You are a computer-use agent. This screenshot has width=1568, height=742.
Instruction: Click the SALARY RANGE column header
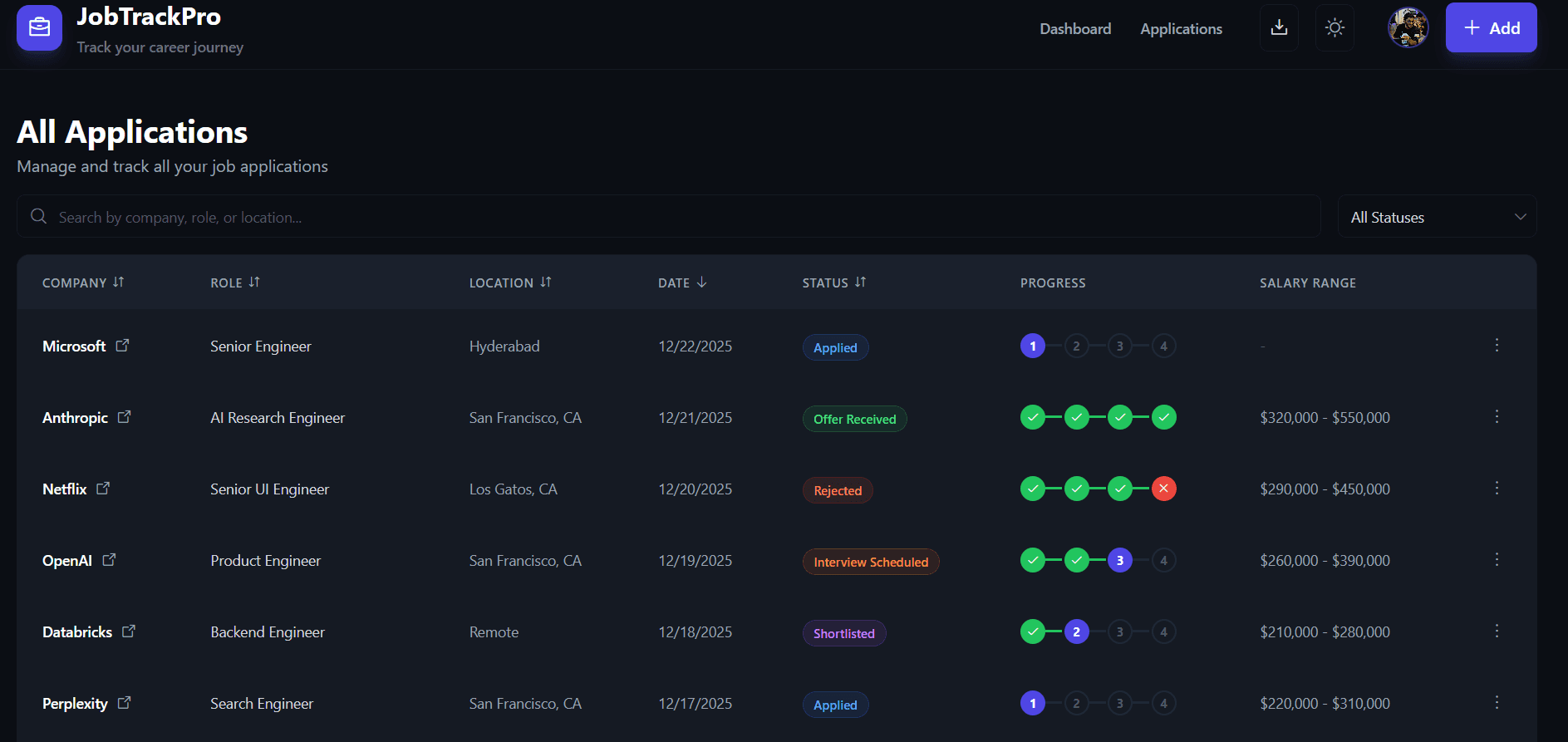click(1308, 283)
